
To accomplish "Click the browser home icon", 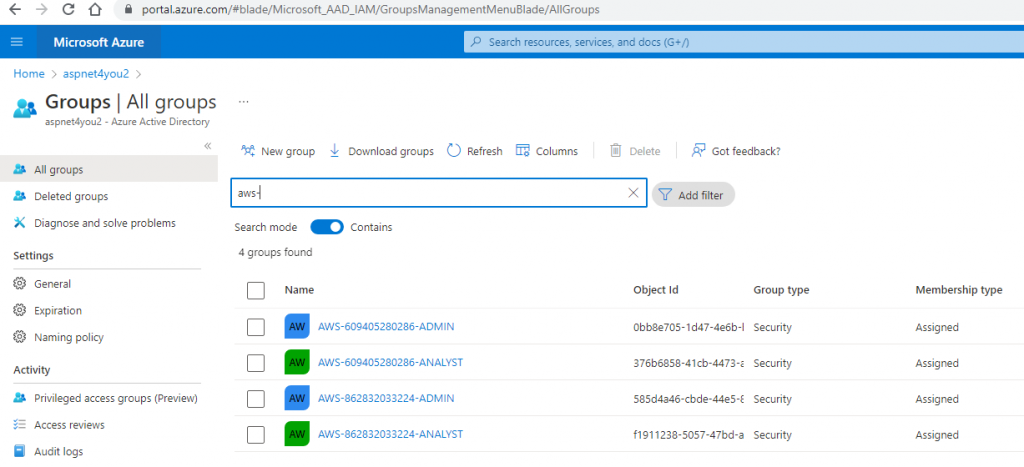I will 95,10.
